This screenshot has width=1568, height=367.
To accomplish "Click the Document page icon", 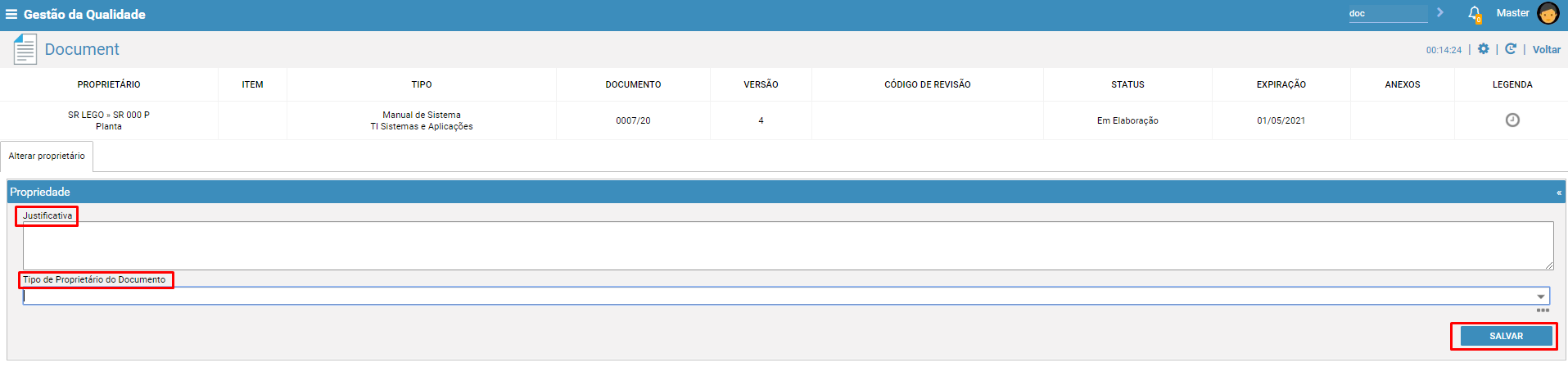I will (x=25, y=49).
